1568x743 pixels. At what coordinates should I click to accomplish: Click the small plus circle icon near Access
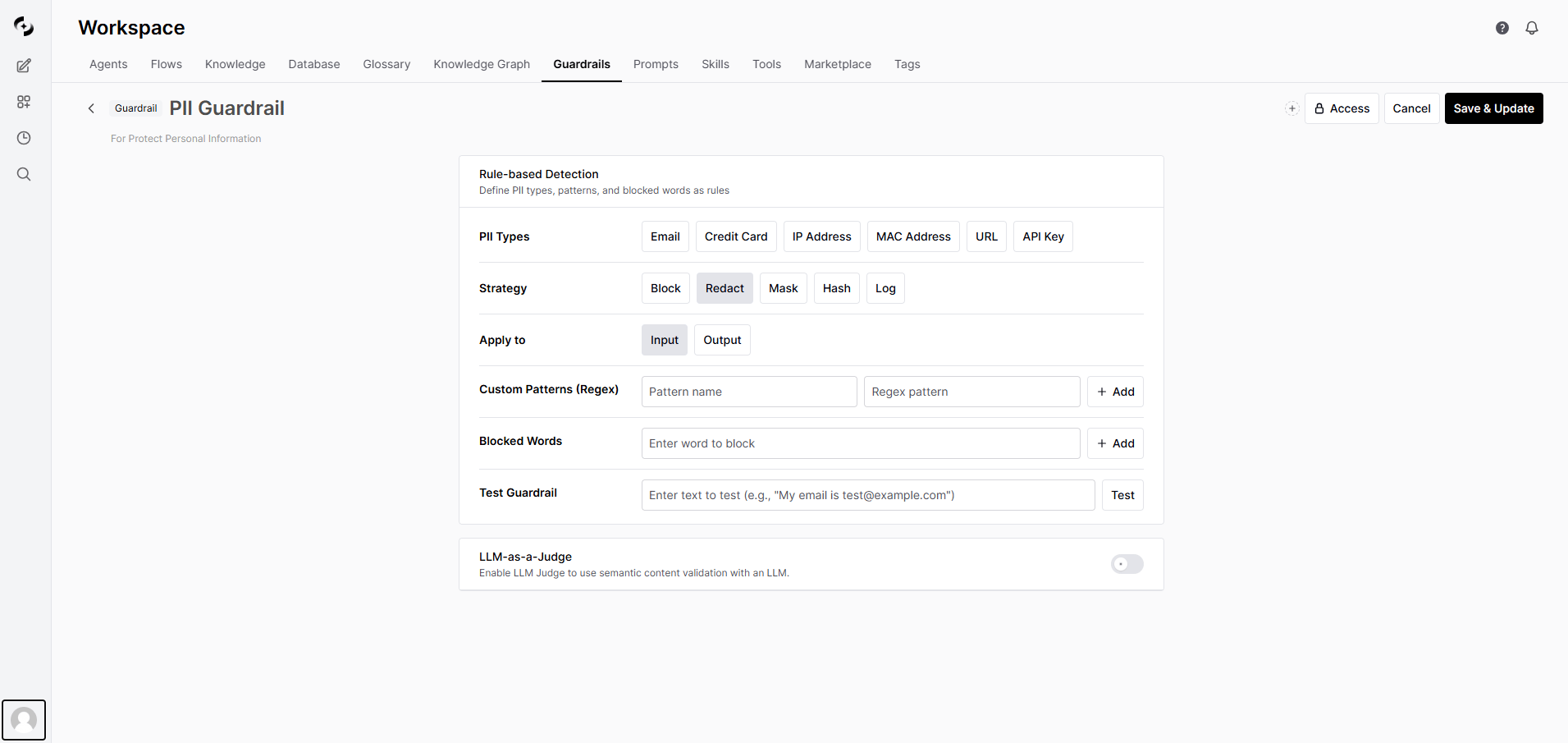tap(1292, 108)
